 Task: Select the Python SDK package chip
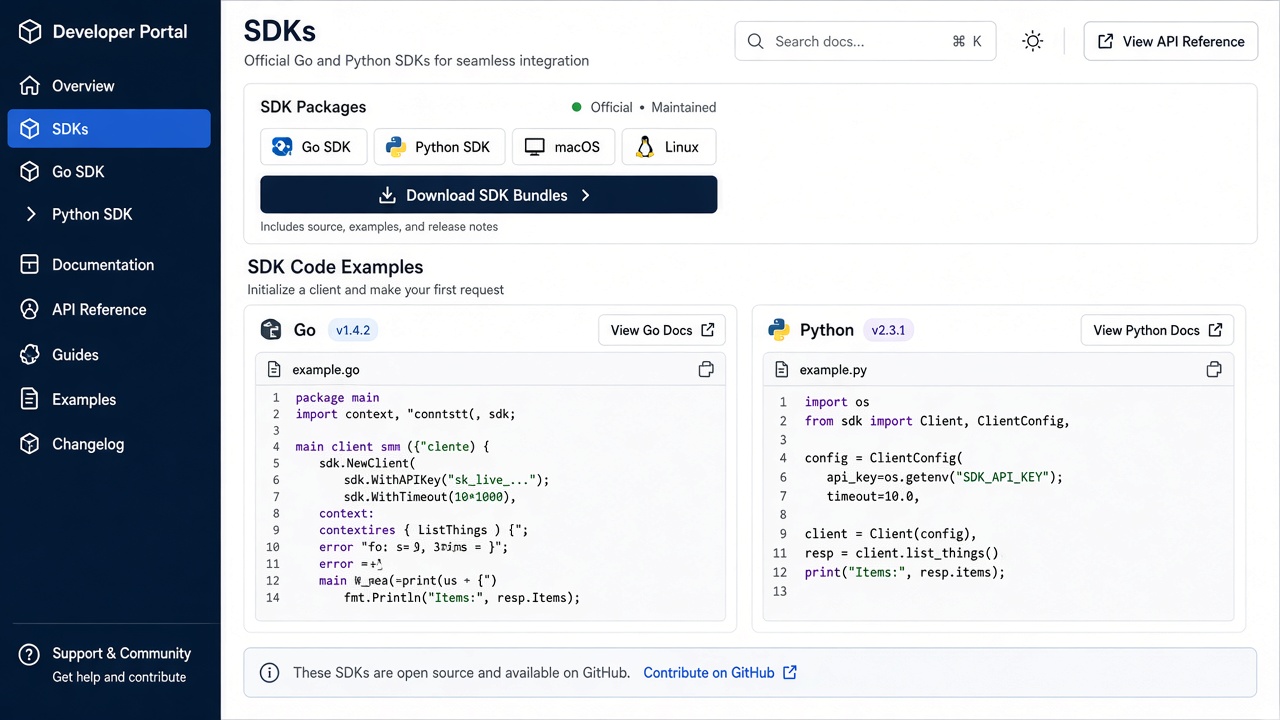(x=440, y=147)
